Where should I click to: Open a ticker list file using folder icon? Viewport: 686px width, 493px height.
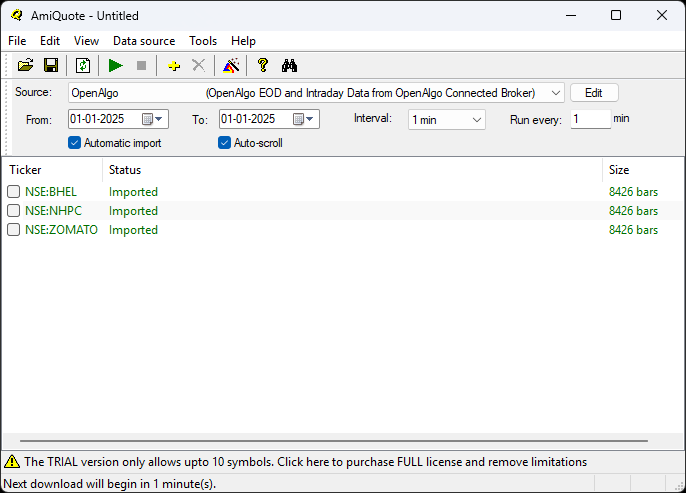[25, 66]
